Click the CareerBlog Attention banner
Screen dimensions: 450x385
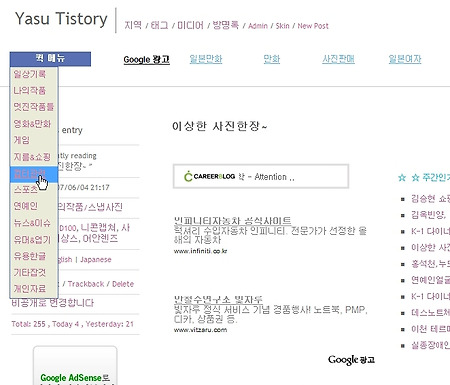(261, 176)
